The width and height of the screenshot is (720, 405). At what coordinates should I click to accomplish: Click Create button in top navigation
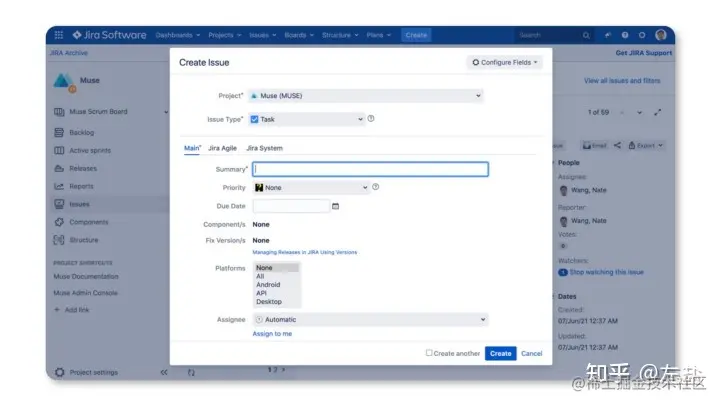point(416,35)
